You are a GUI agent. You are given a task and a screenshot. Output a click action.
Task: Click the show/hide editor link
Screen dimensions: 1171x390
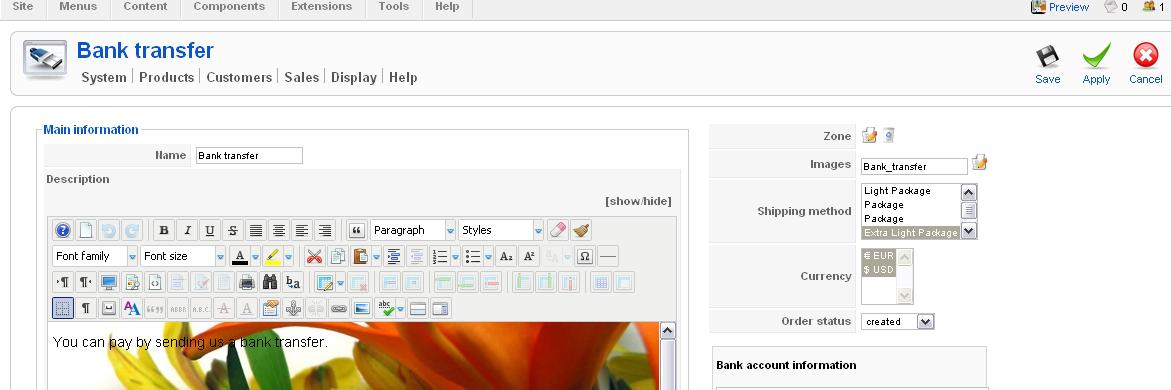point(639,201)
